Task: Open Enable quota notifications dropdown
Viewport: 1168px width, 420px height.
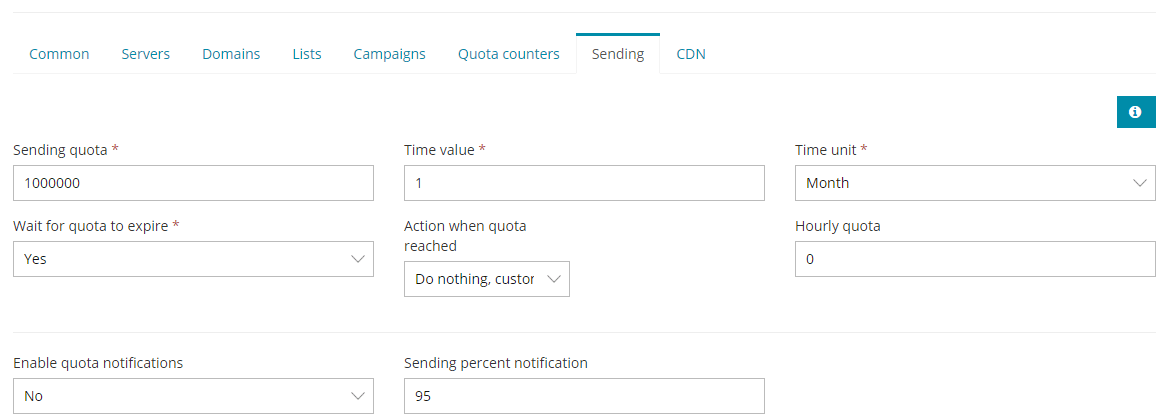Action: coord(193,396)
